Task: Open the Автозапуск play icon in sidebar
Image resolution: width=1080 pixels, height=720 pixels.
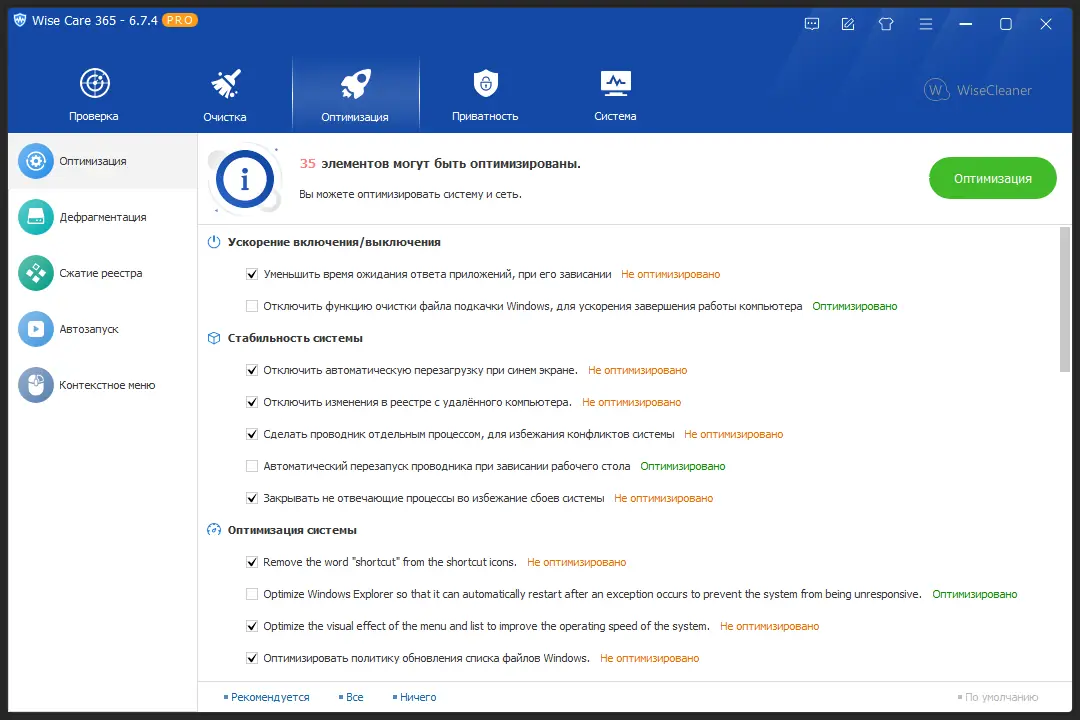Action: (x=36, y=329)
